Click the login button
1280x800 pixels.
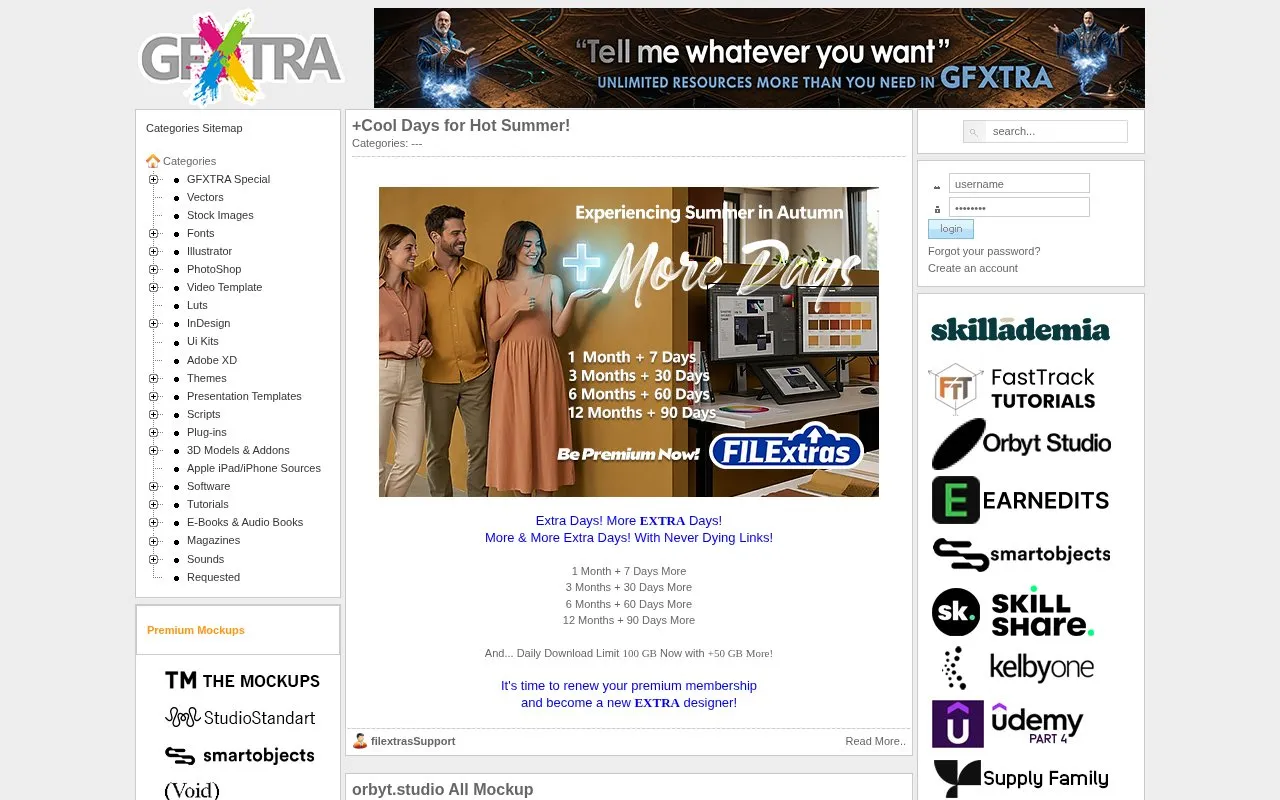(951, 229)
